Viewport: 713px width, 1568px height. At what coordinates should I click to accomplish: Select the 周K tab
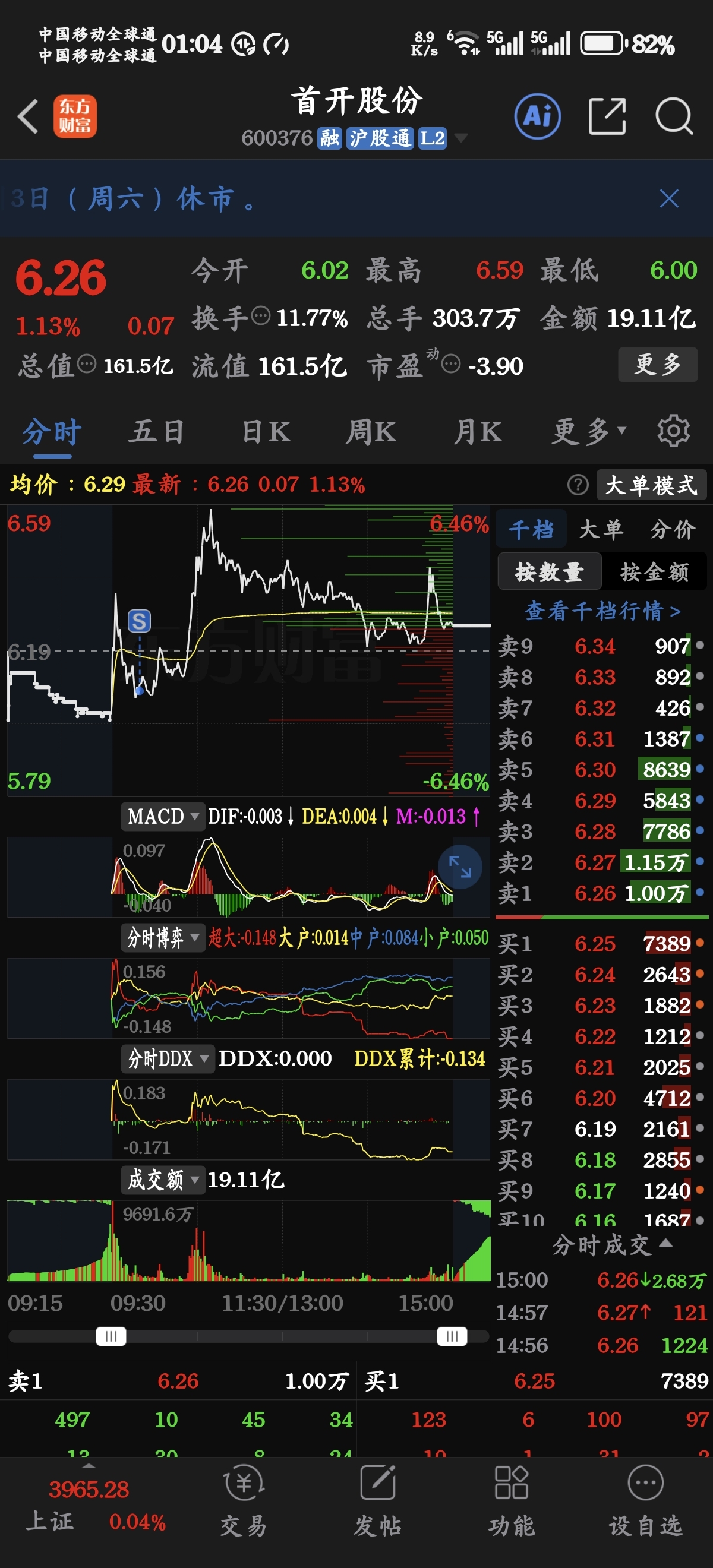tap(370, 431)
